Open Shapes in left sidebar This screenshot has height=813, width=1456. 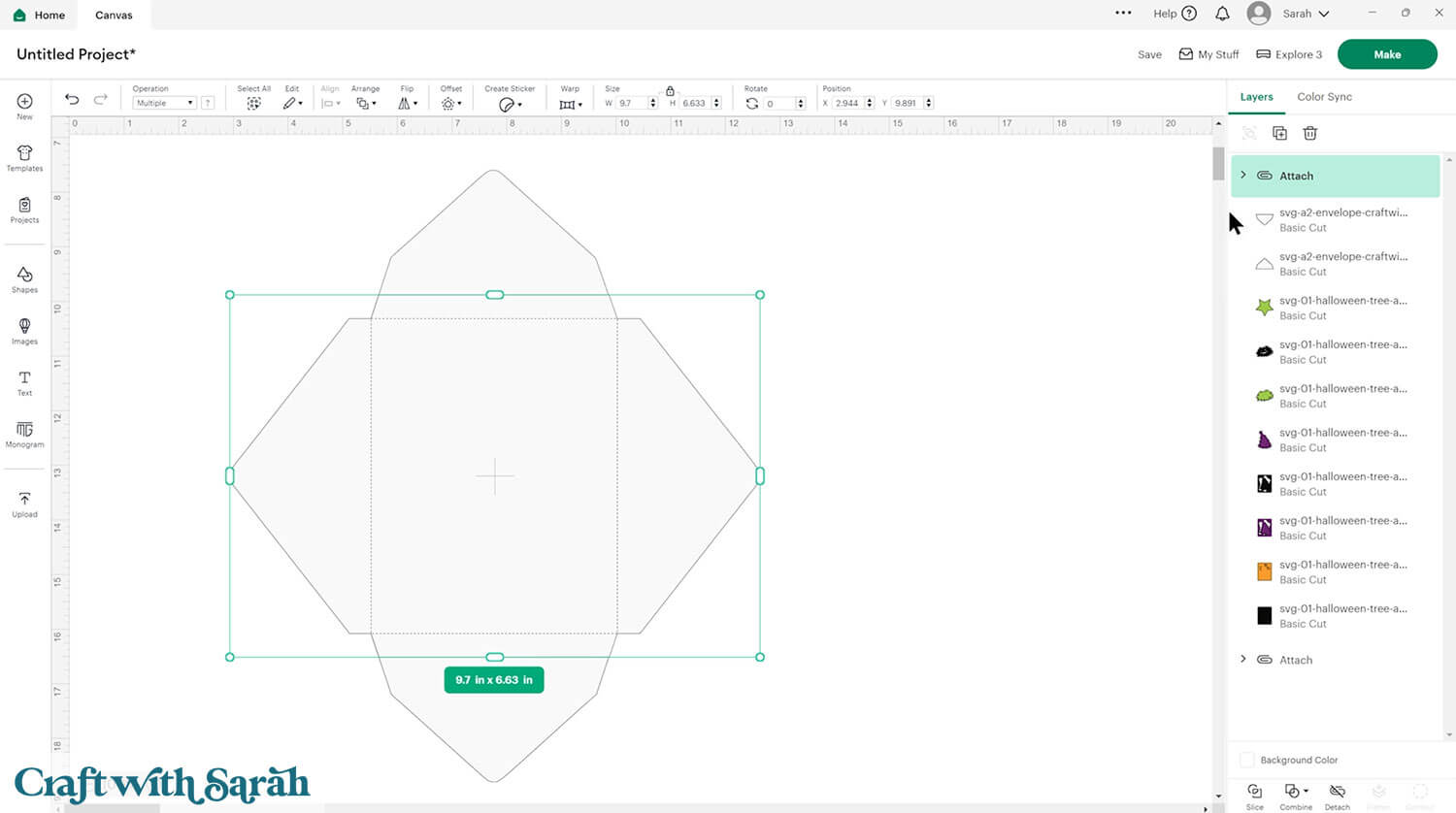click(x=24, y=279)
